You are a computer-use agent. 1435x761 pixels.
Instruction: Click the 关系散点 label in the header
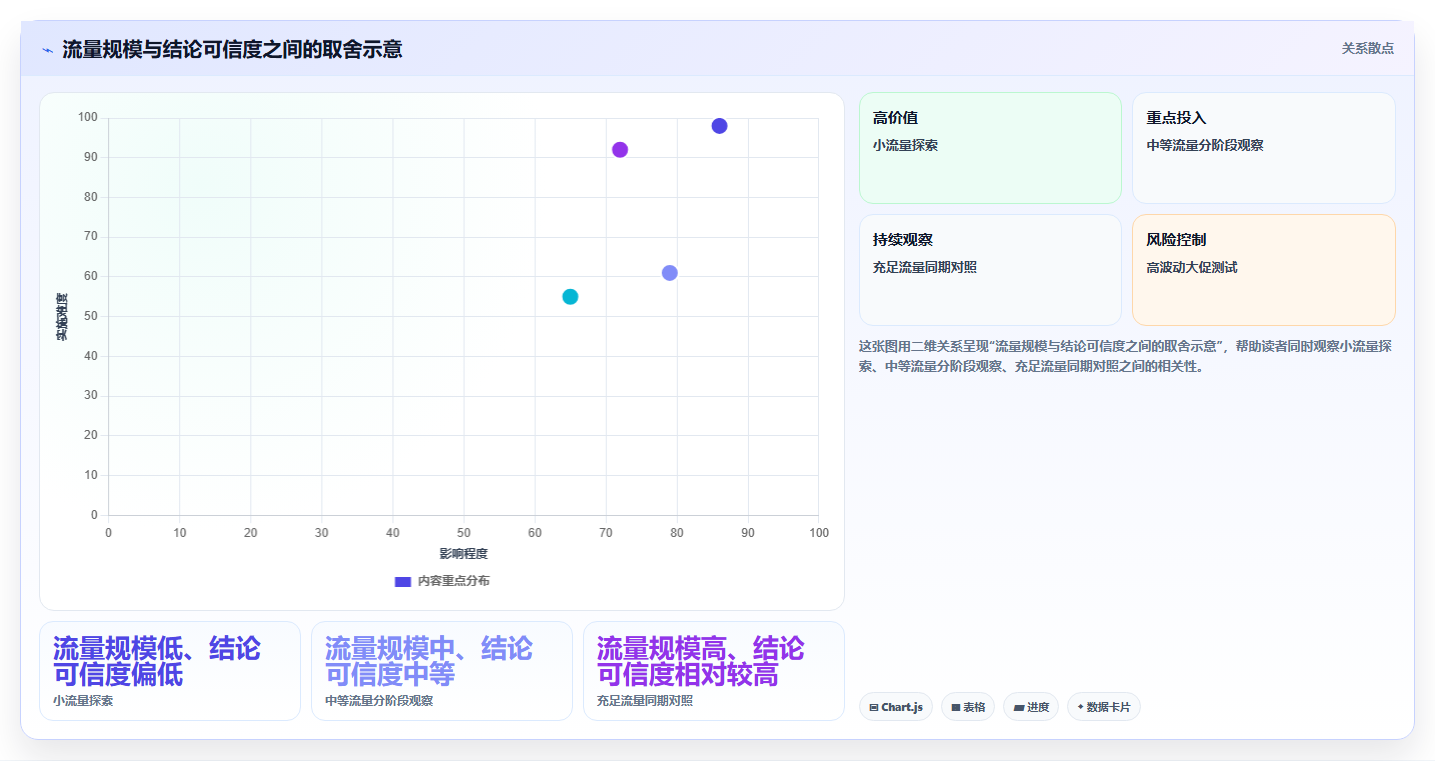tap(1368, 48)
